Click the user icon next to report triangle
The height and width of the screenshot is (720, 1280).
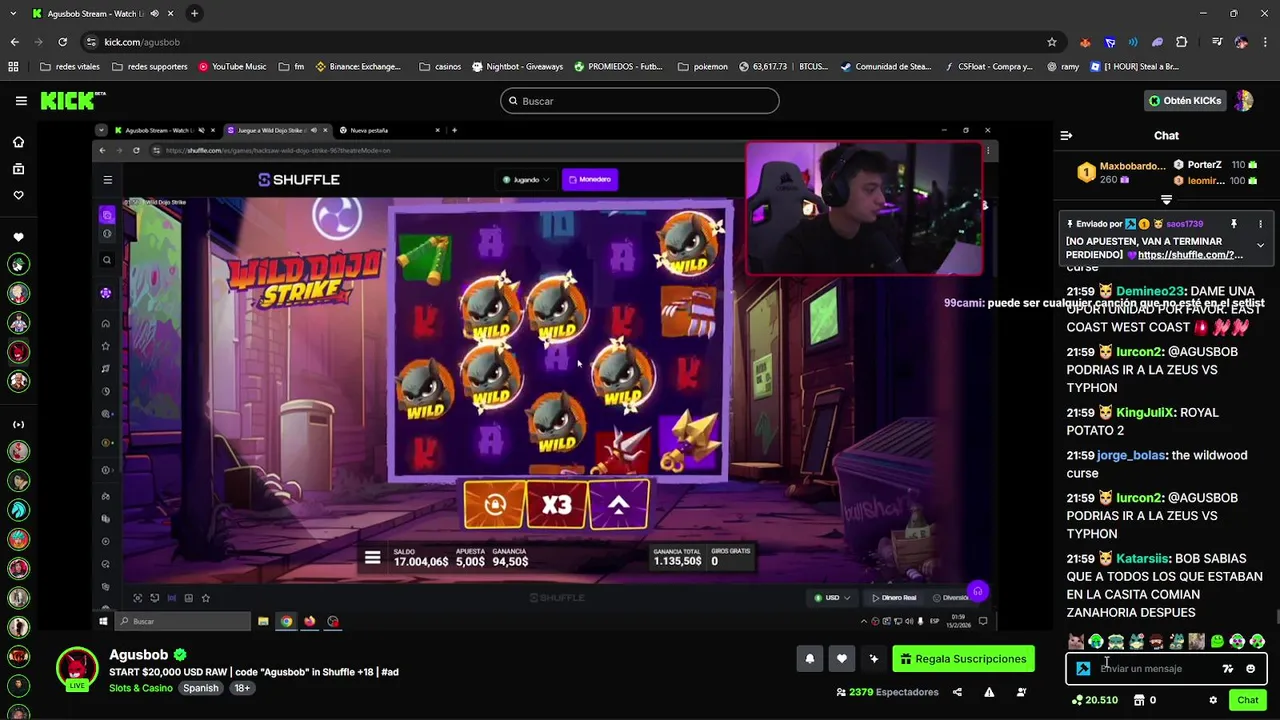pos(1021,692)
